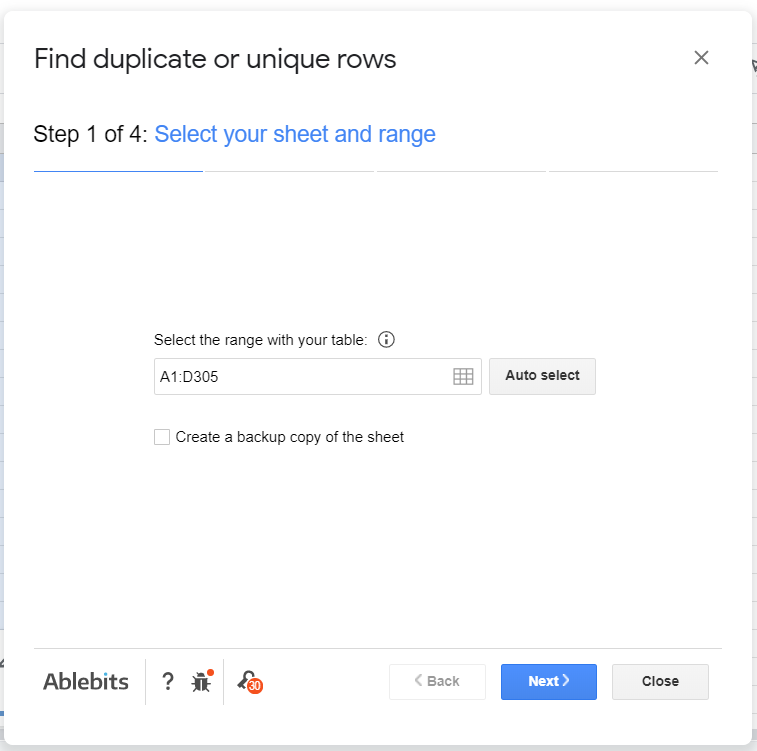Click the greyed-out Back button
The height and width of the screenshot is (751, 757).
[x=437, y=681]
